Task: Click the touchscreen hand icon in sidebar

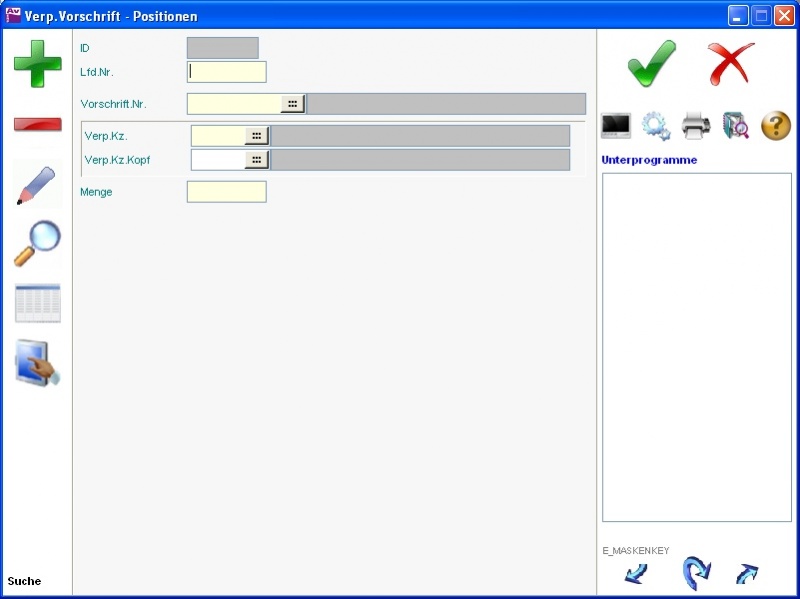Action: 37,363
